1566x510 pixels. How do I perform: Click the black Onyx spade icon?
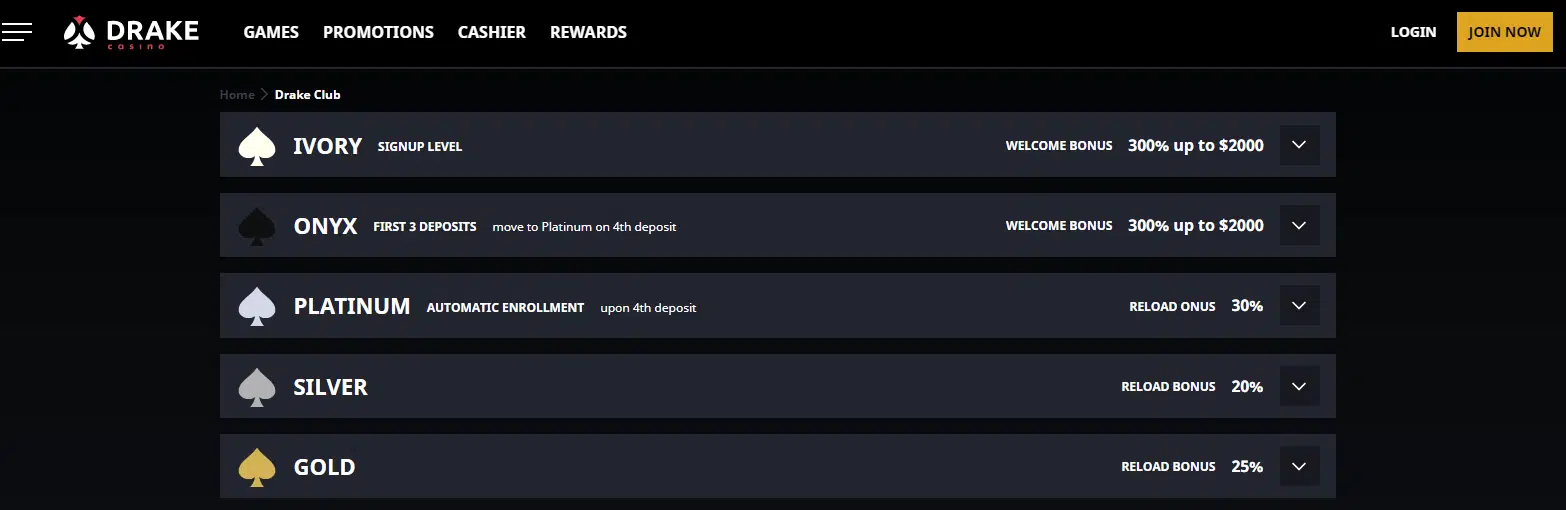click(257, 226)
